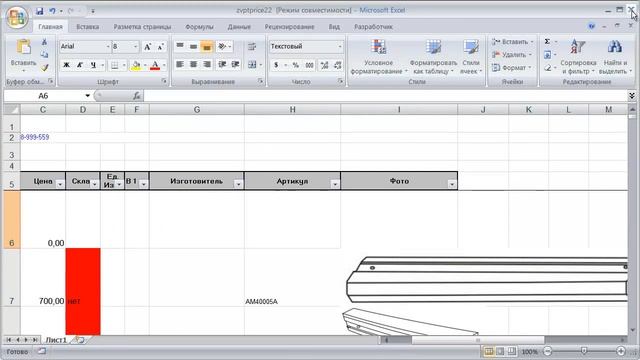The height and width of the screenshot is (360, 640).
Task: Decrease the font size
Action: point(160,47)
